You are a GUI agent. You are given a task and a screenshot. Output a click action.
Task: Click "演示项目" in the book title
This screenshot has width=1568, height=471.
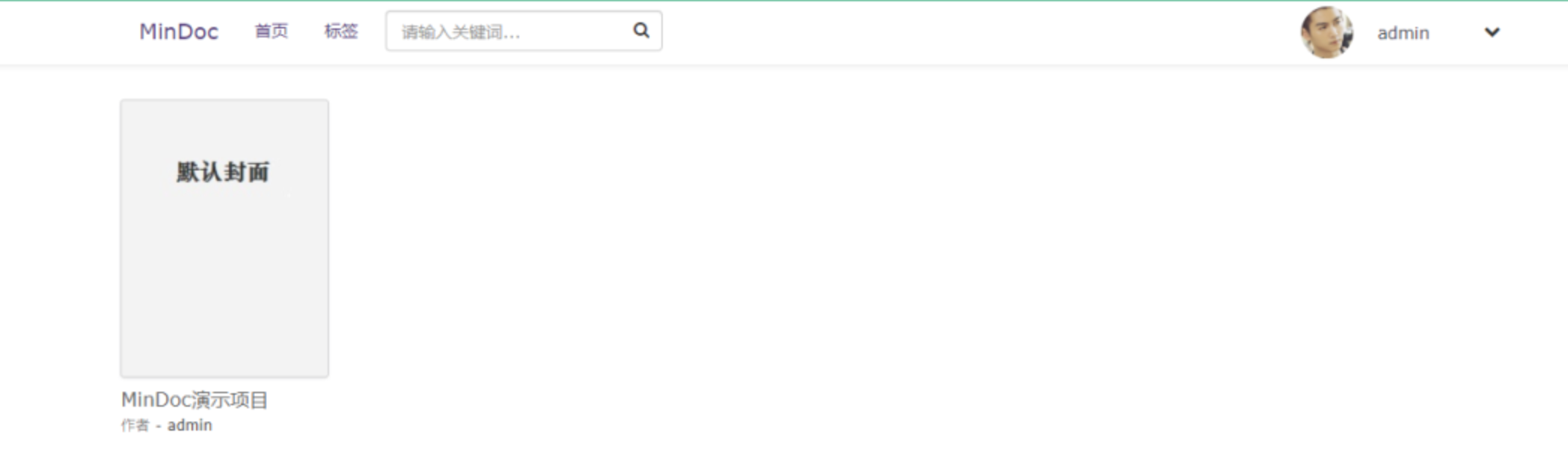click(x=230, y=400)
